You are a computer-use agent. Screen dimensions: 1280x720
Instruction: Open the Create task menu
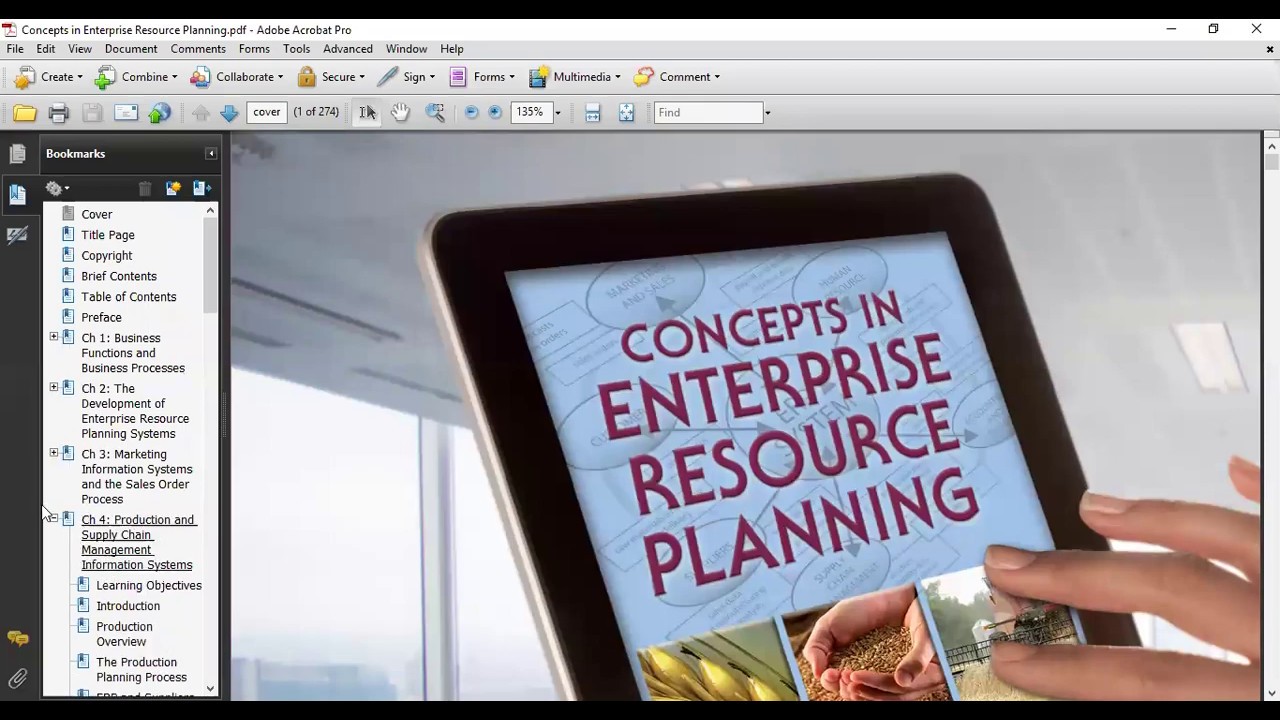47,77
